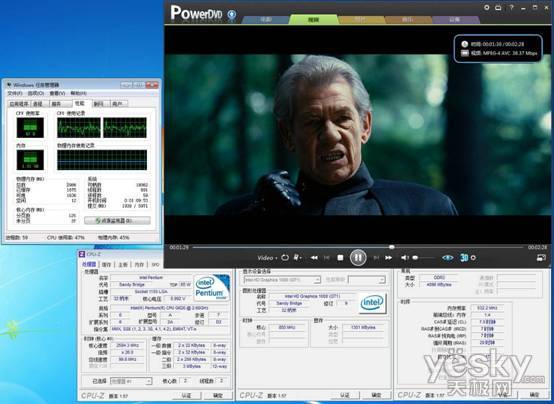Open the purple PowerDVD tab

coord(455,19)
